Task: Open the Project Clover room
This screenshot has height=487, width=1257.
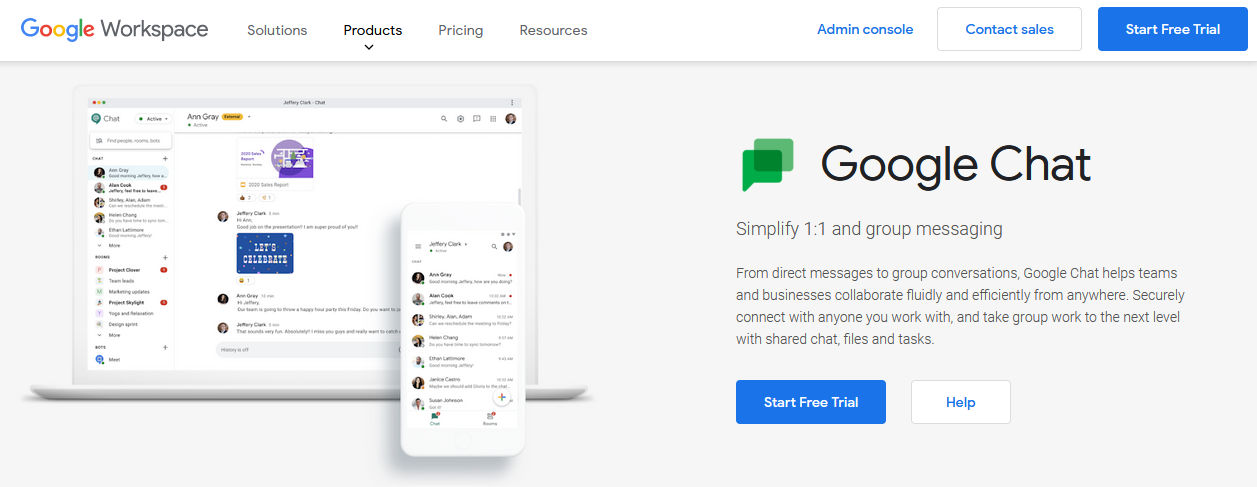Action: click(131, 270)
